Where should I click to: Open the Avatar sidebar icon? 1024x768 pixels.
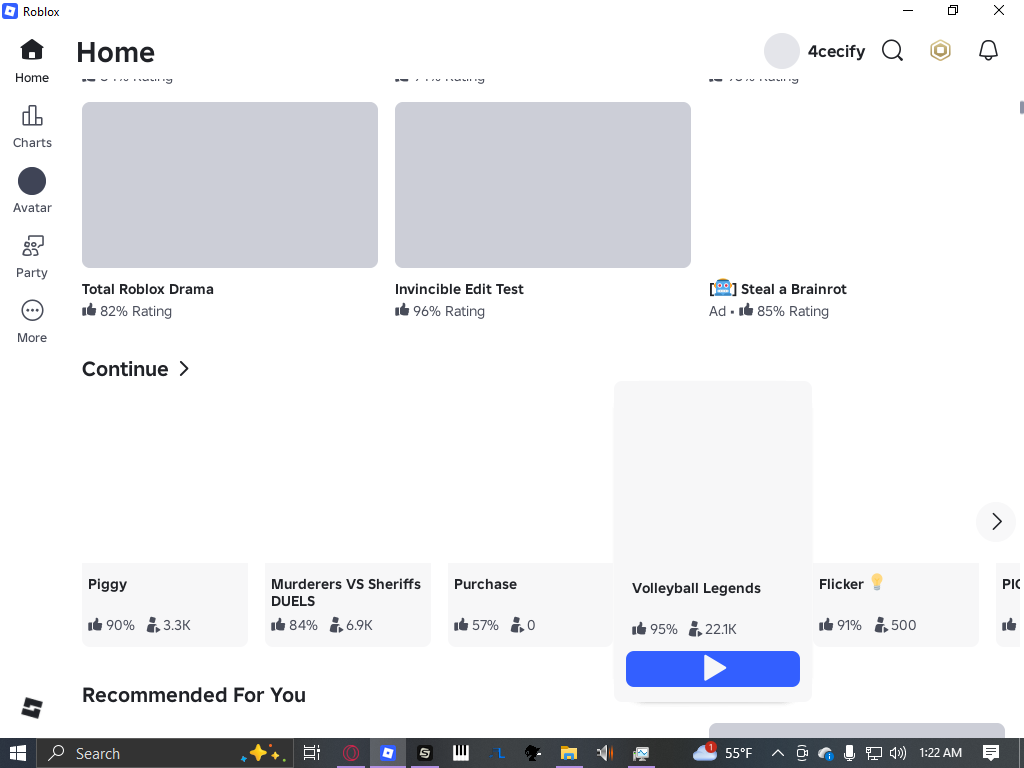coord(32,181)
